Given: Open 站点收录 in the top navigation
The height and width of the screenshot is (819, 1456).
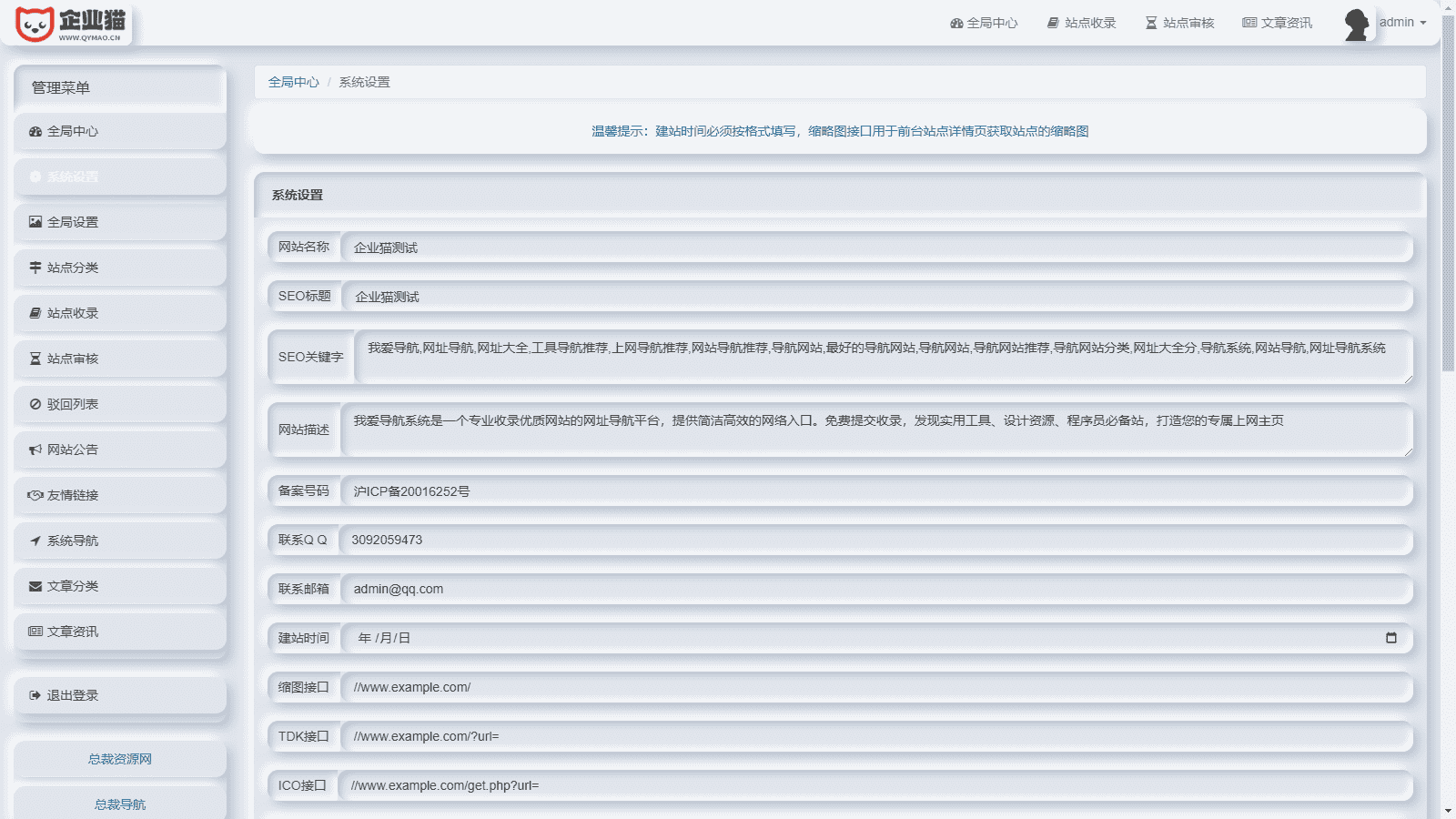Looking at the screenshot, I should click(x=1082, y=23).
